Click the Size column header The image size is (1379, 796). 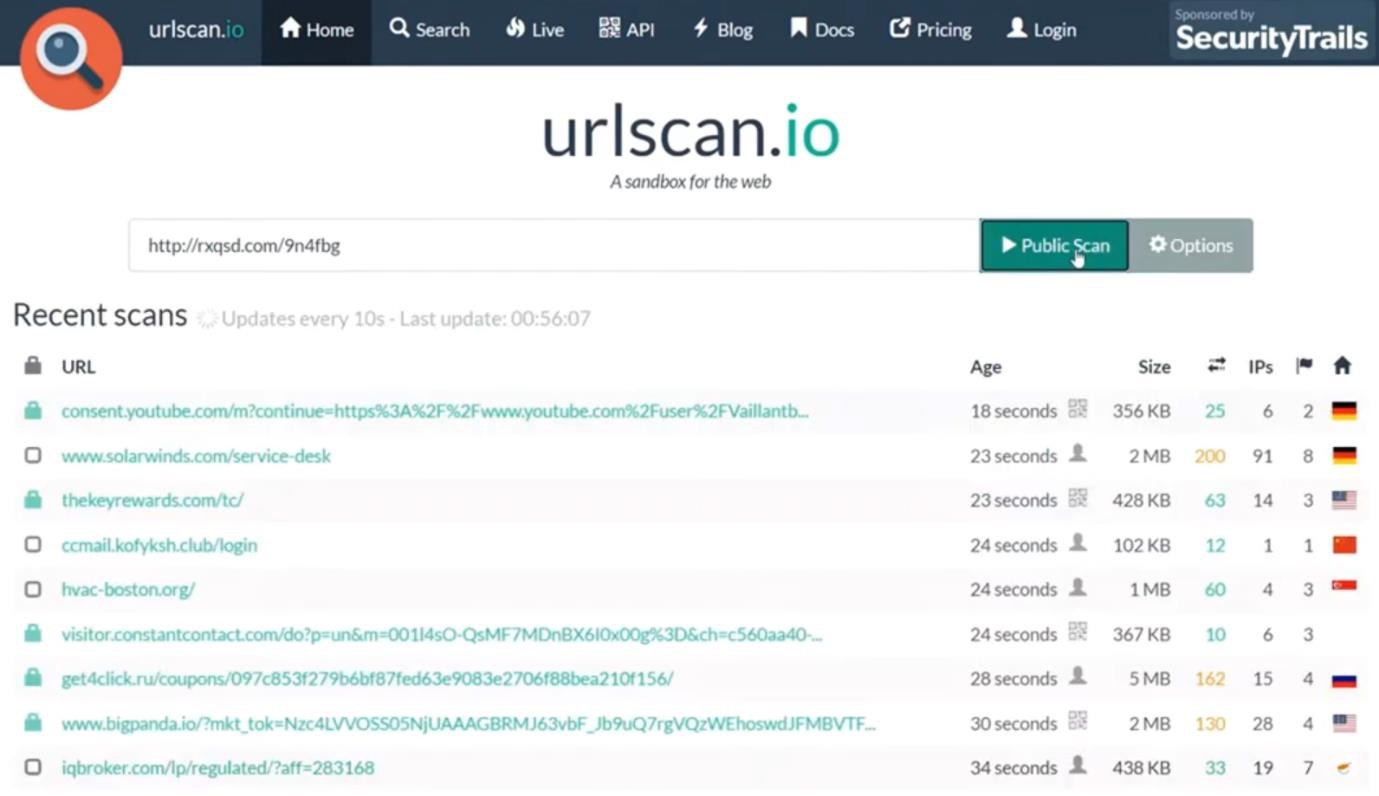tap(1154, 367)
